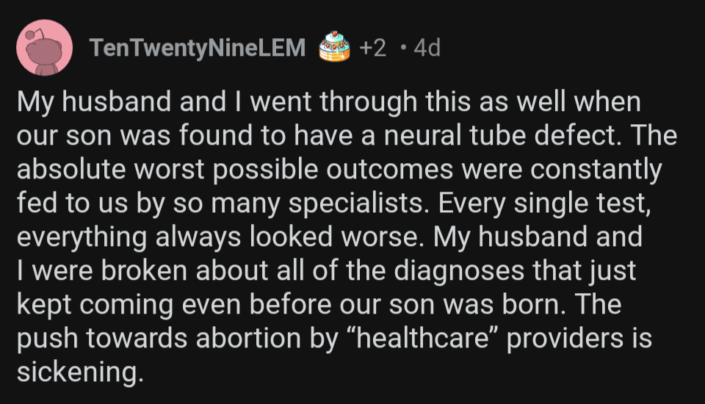Click the 4d comment timestamp

[426, 48]
